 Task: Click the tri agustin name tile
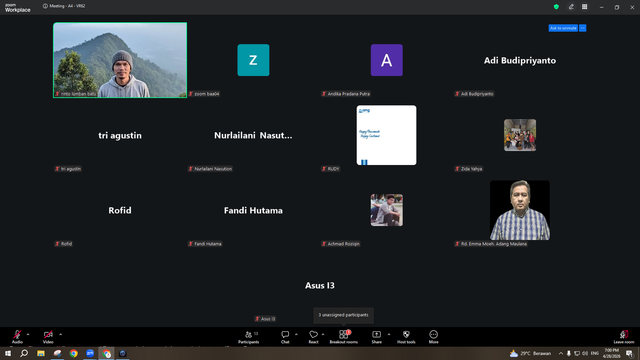pos(120,136)
